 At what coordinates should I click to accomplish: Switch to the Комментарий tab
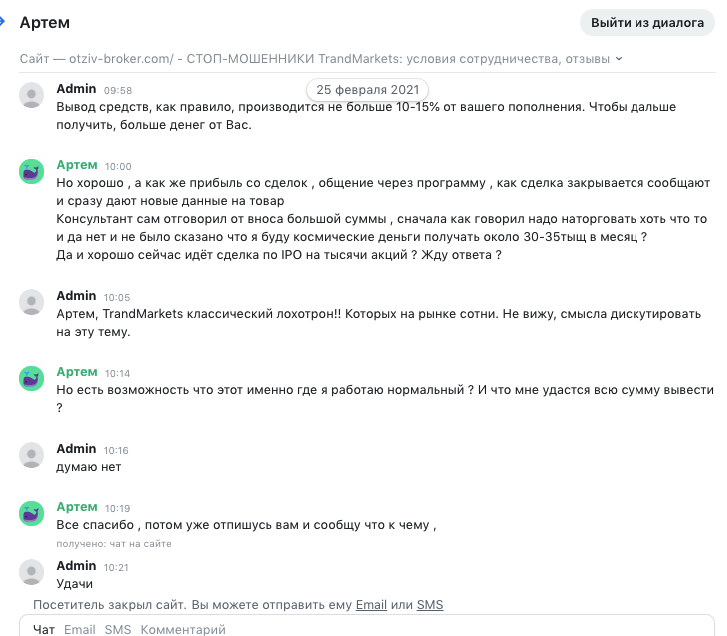tap(183, 630)
